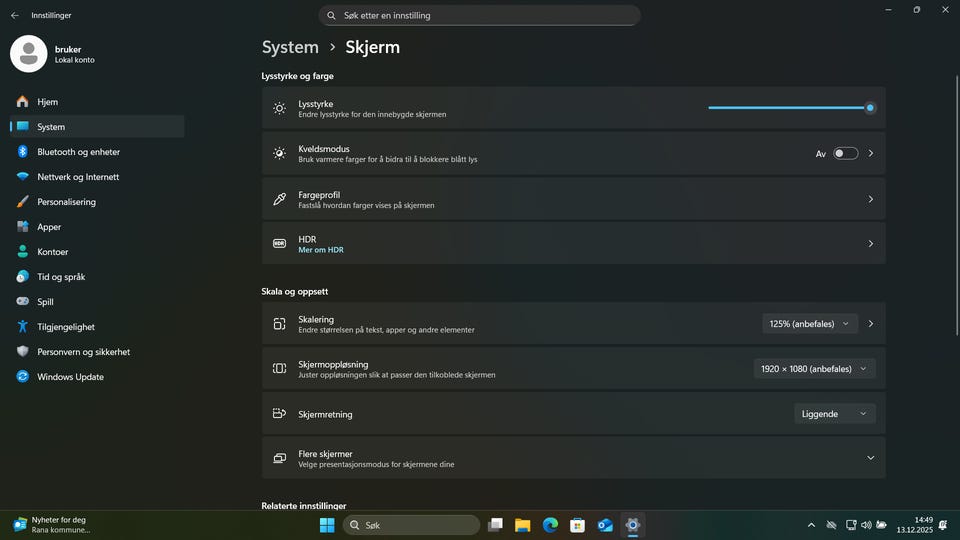Click the Bluetooth og enheter sidebar icon
Image resolution: width=960 pixels, height=540 pixels.
22,152
